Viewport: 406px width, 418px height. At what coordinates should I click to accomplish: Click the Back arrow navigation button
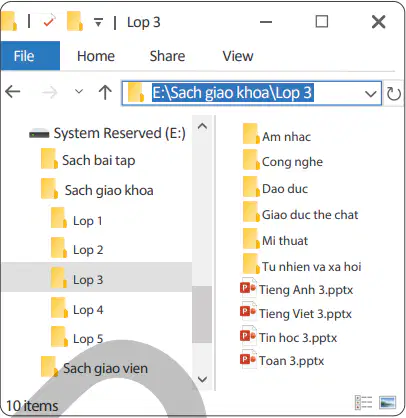point(13,92)
